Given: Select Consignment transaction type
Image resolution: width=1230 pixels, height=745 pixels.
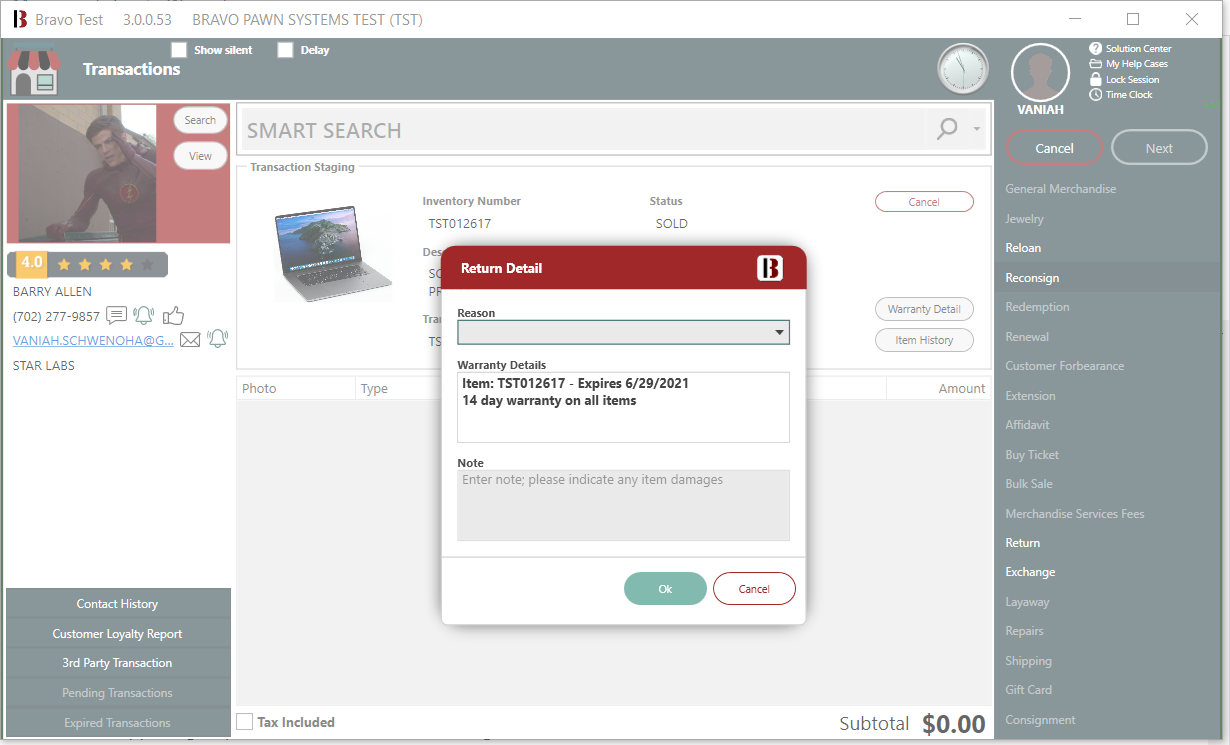Looking at the screenshot, I should [x=1040, y=720].
